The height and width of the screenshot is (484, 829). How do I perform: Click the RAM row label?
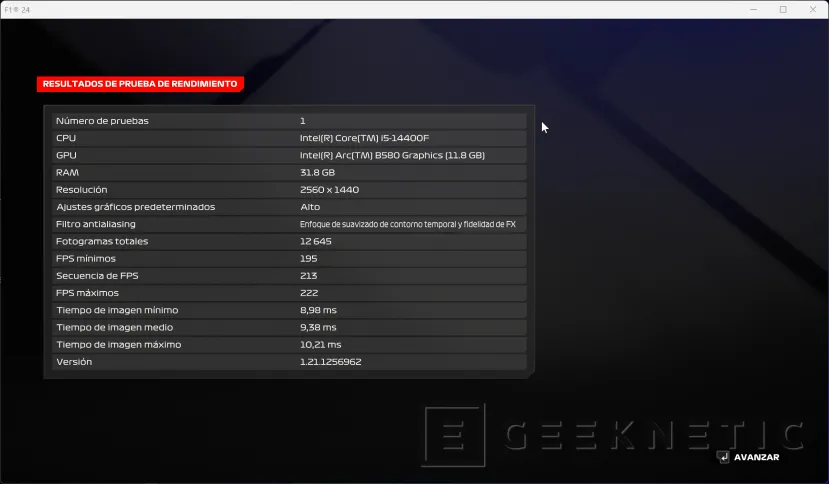click(67, 172)
